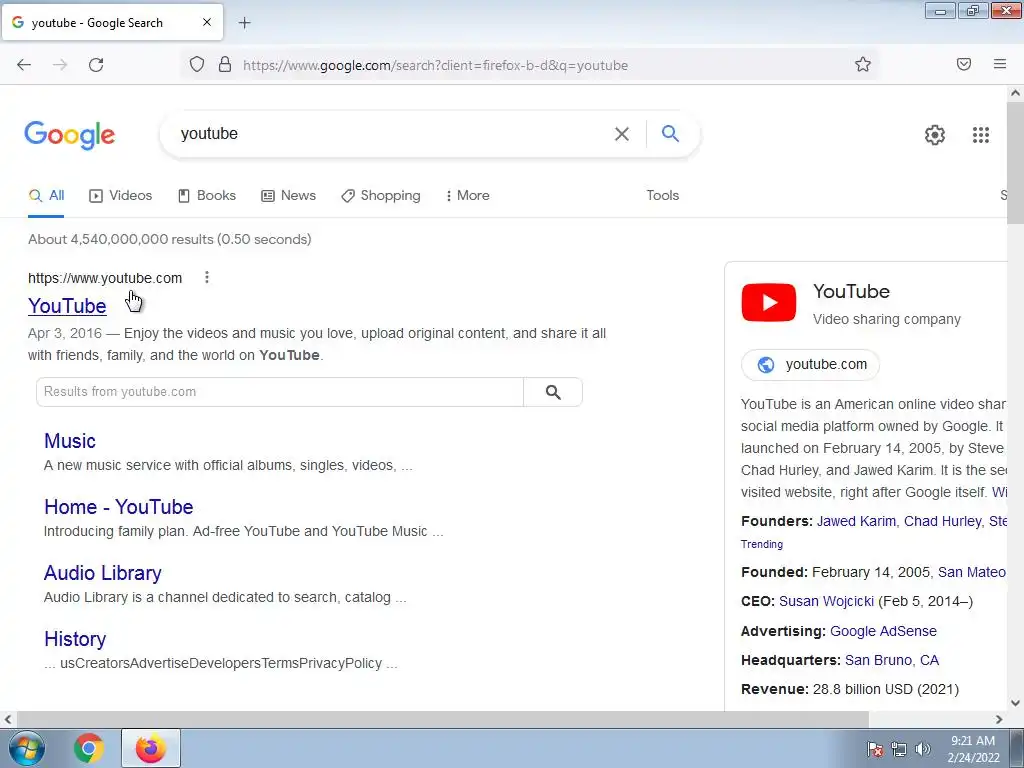Click the Google logo
1024x768 pixels.
click(x=70, y=135)
